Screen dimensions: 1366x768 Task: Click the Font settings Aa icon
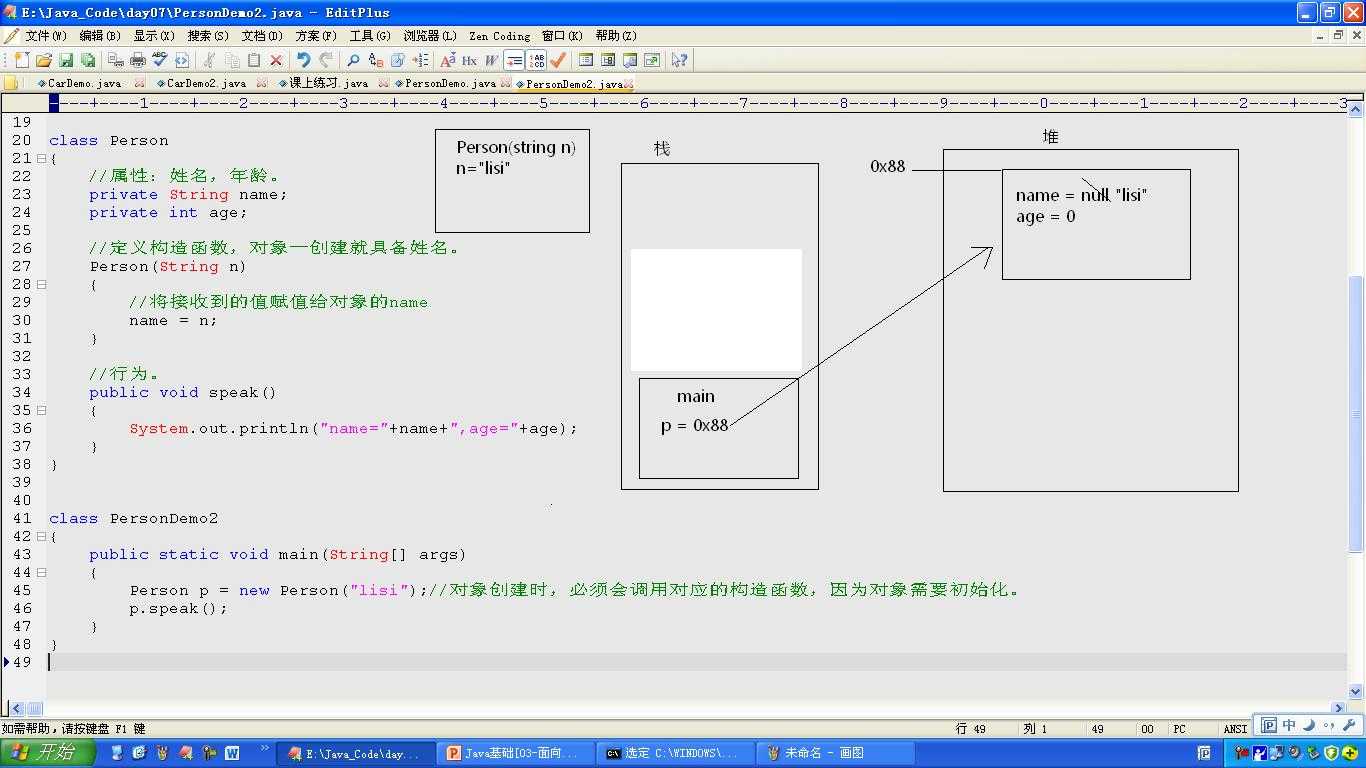pyautogui.click(x=448, y=60)
